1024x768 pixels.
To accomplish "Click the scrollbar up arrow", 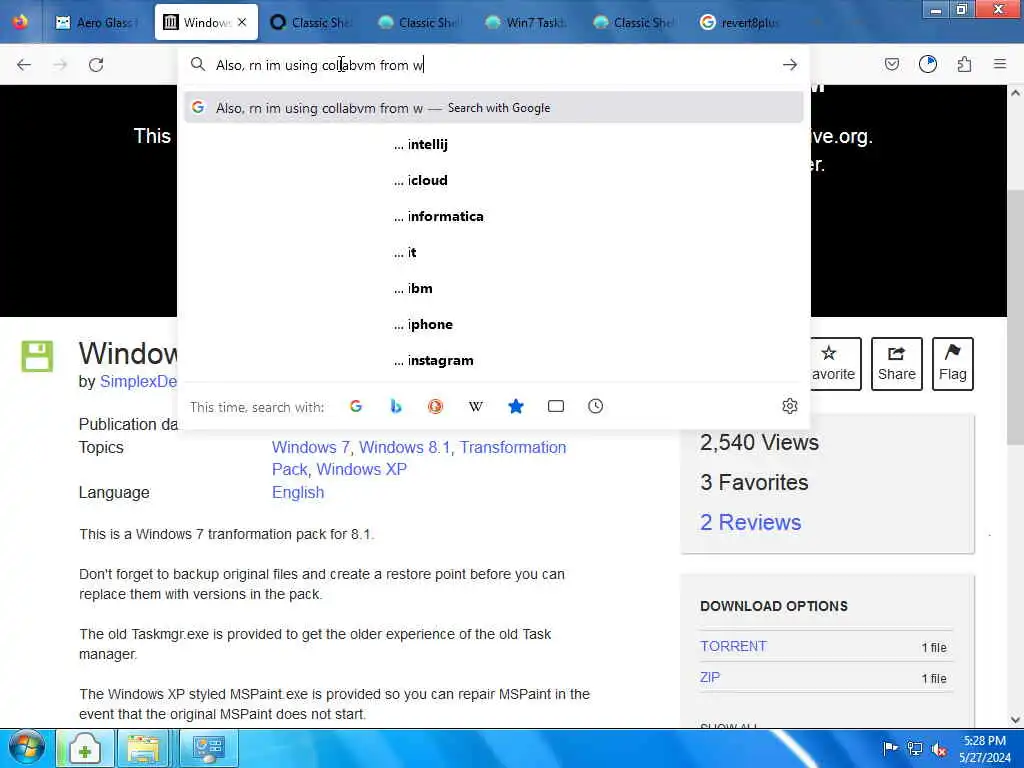I will coord(1015,93).
